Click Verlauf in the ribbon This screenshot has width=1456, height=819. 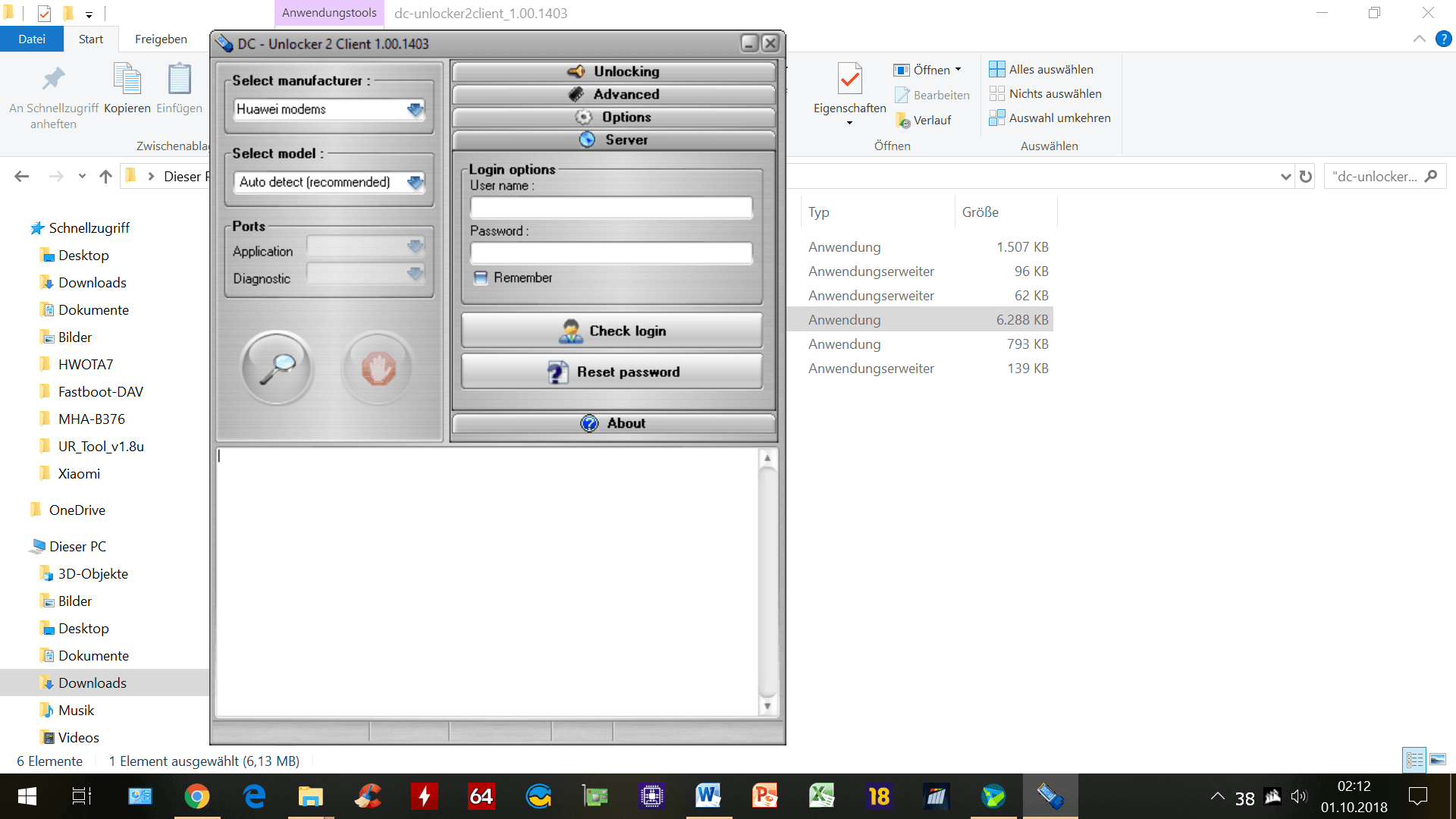pos(923,120)
